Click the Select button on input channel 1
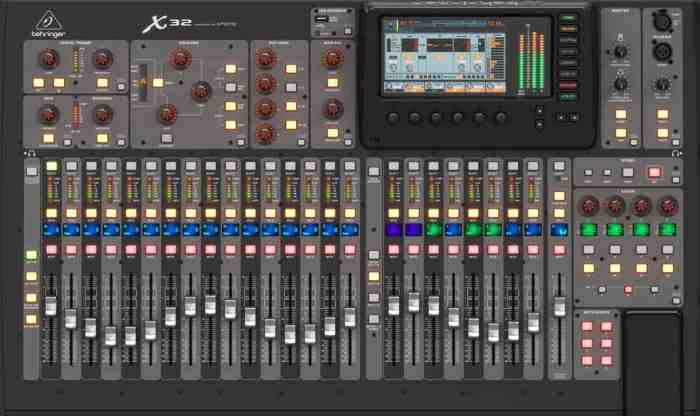This screenshot has width=700, height=416. point(51,166)
